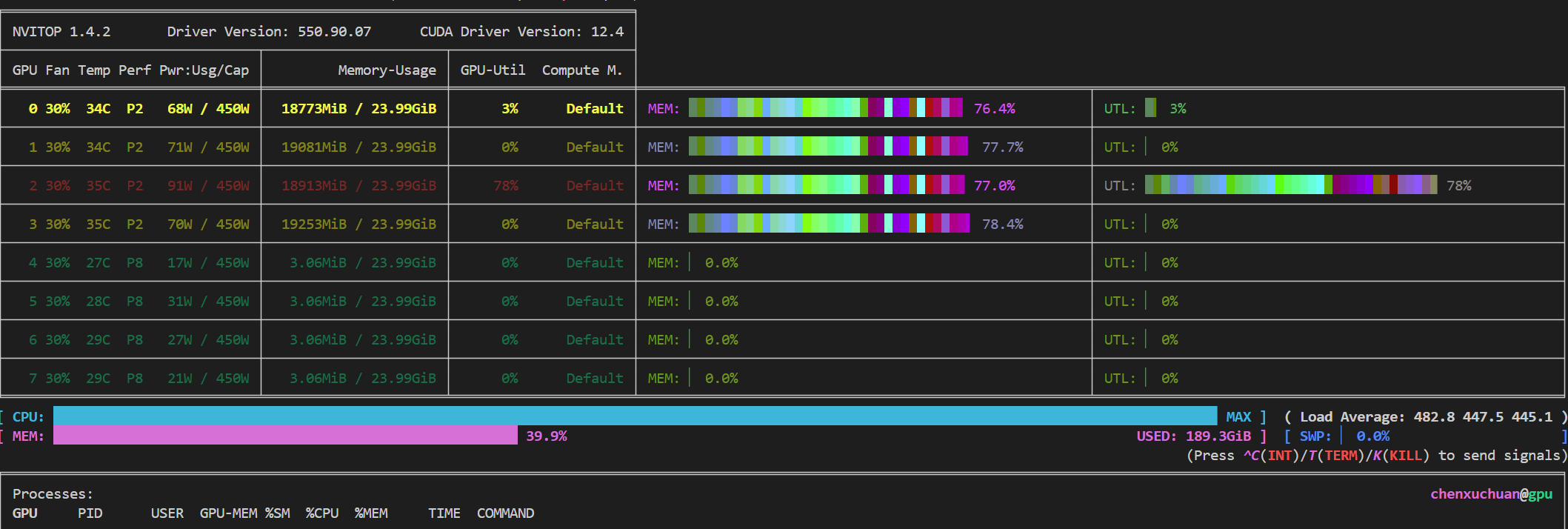Click the INT signal hint text
This screenshot has height=529, width=1568.
tap(1280, 456)
